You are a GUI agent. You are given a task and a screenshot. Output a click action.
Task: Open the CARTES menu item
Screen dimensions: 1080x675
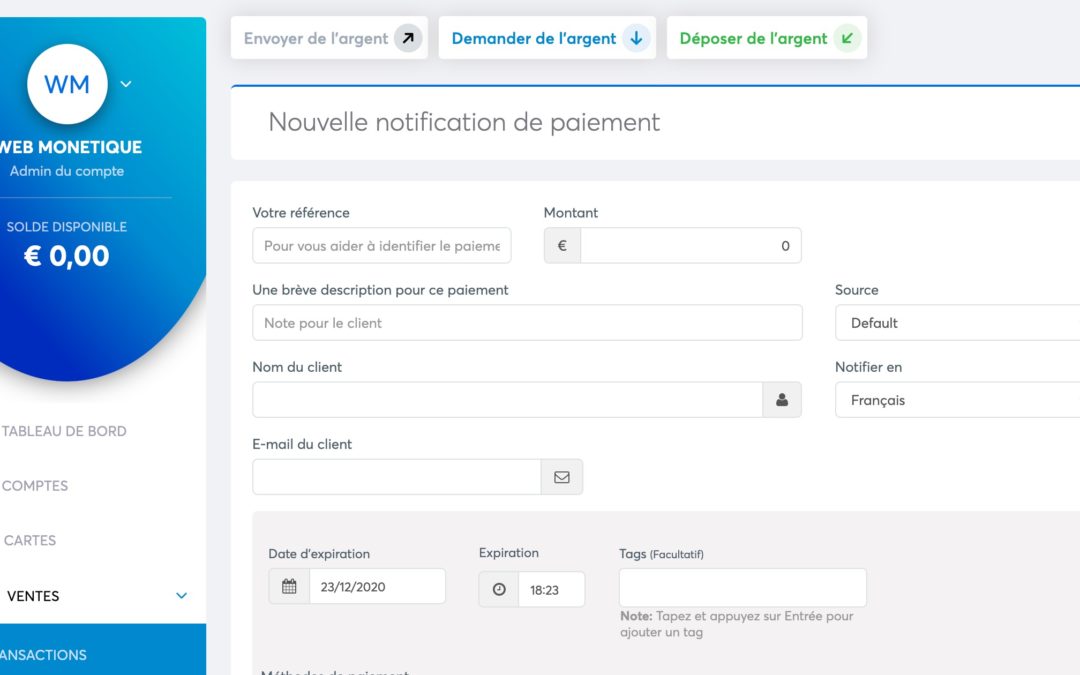(x=30, y=541)
